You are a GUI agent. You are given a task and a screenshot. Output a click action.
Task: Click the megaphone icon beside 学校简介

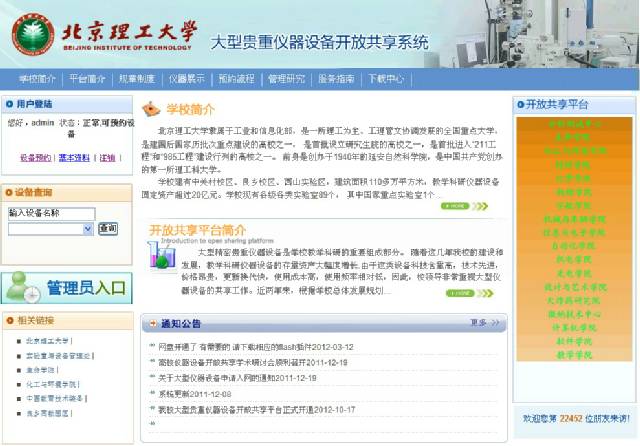click(151, 109)
